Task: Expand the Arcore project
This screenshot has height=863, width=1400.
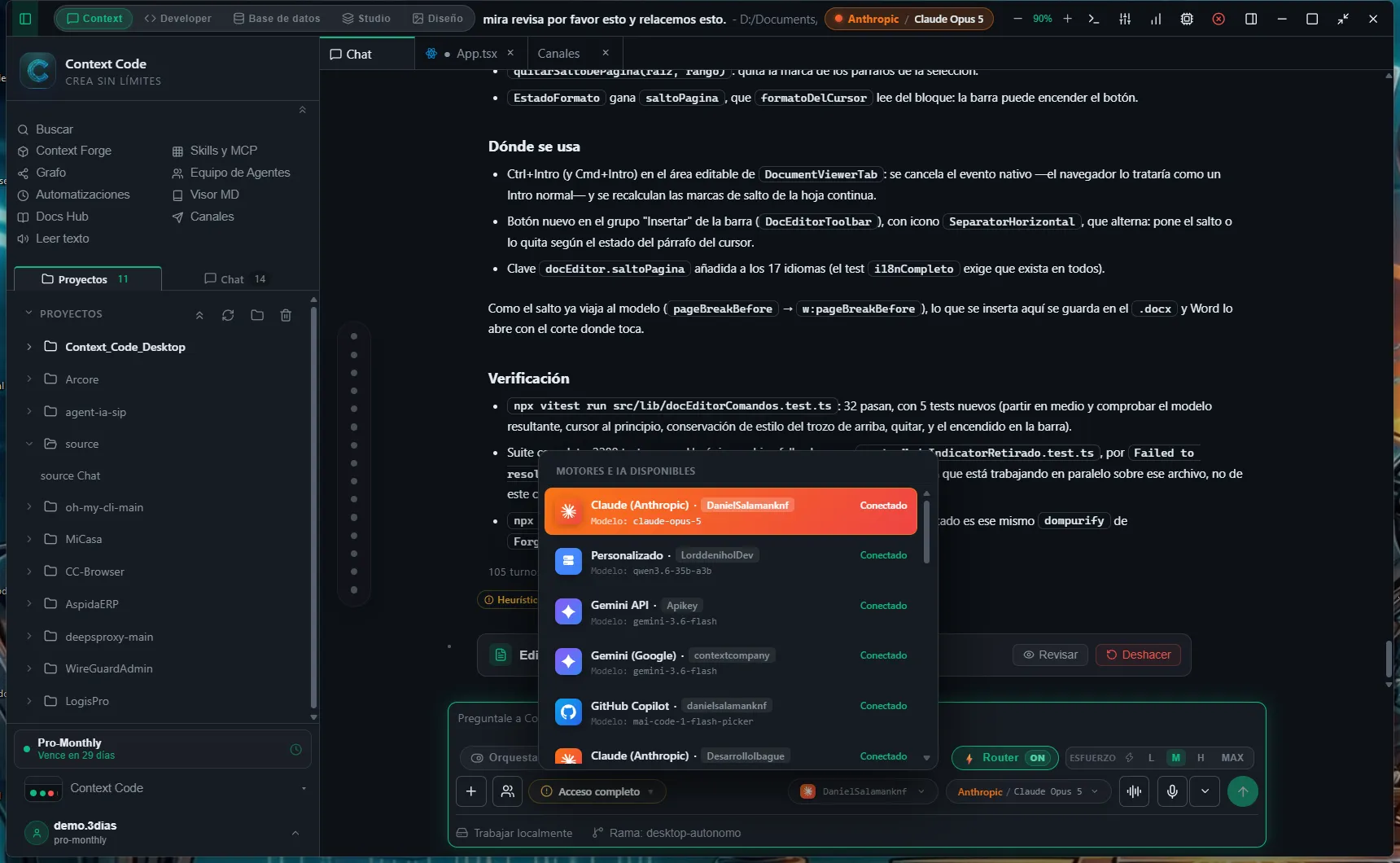Action: [29, 379]
